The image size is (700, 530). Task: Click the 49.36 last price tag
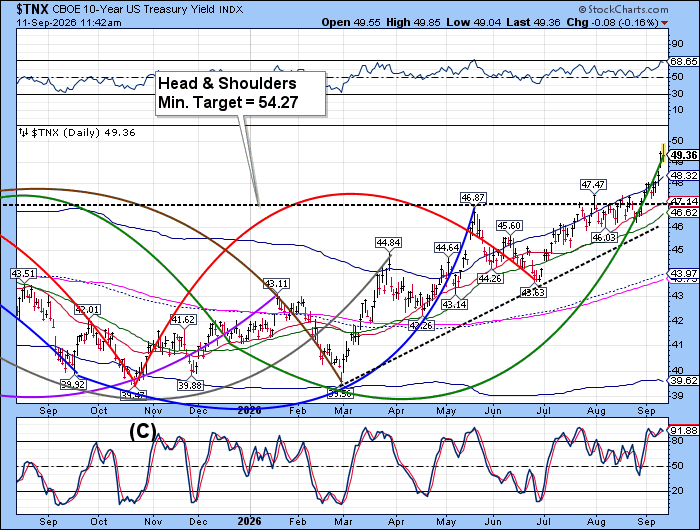click(683, 155)
